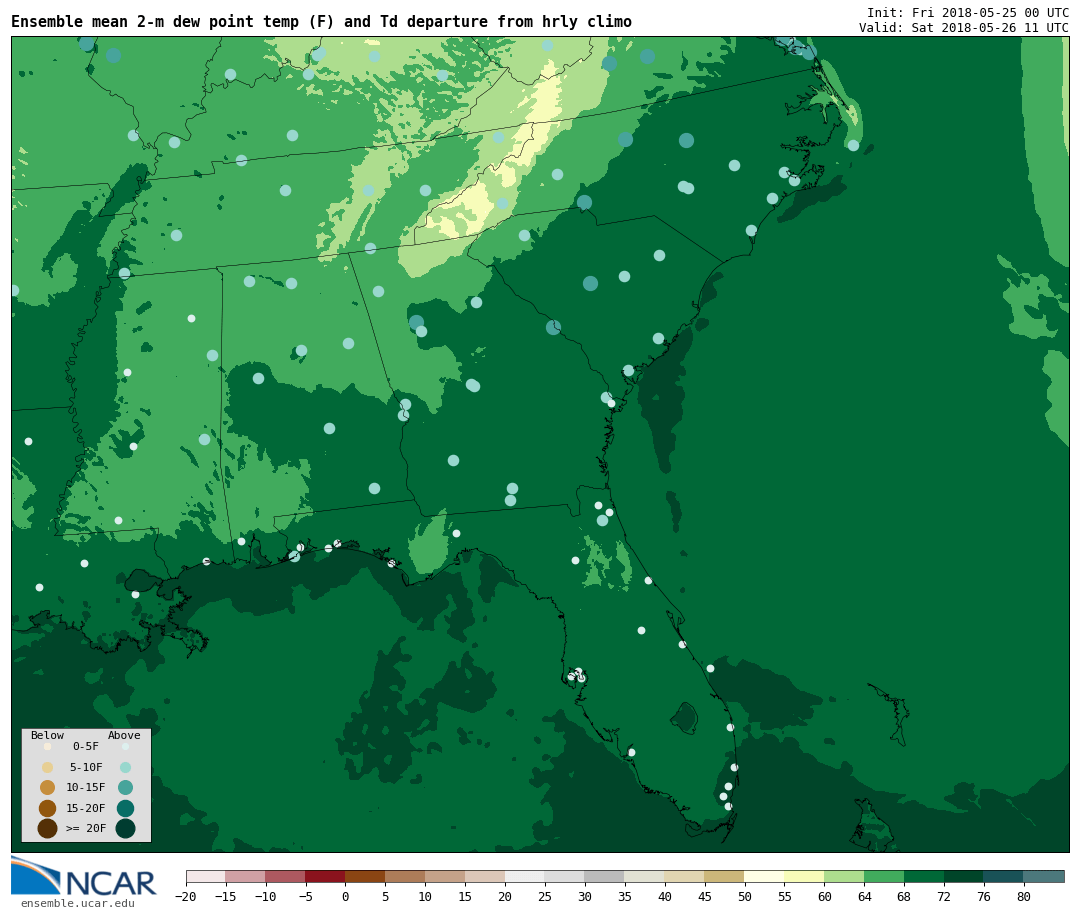Click the '64' colorbar tick label

[x=864, y=896]
